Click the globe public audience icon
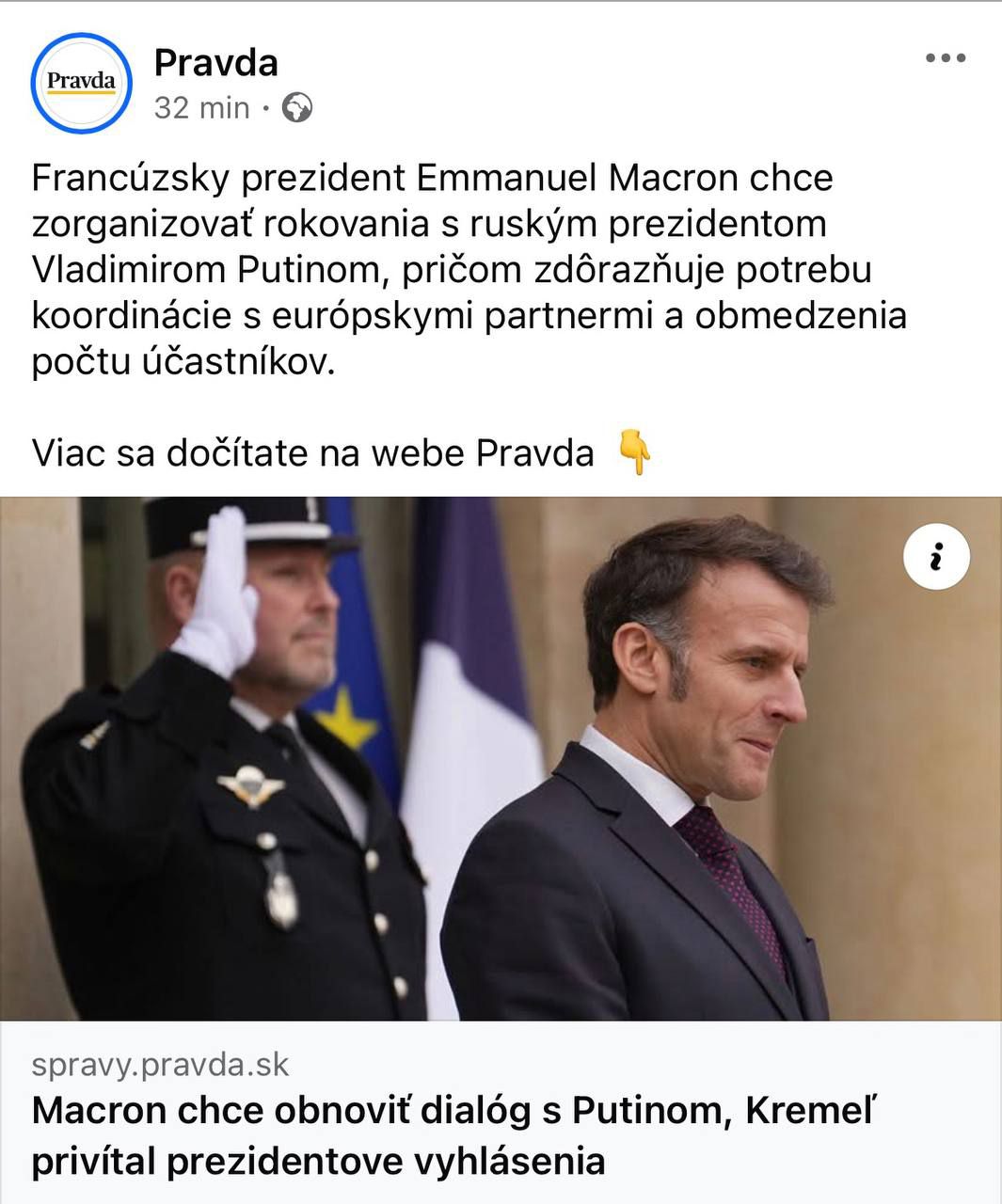The height and width of the screenshot is (1204, 1002). point(297,109)
